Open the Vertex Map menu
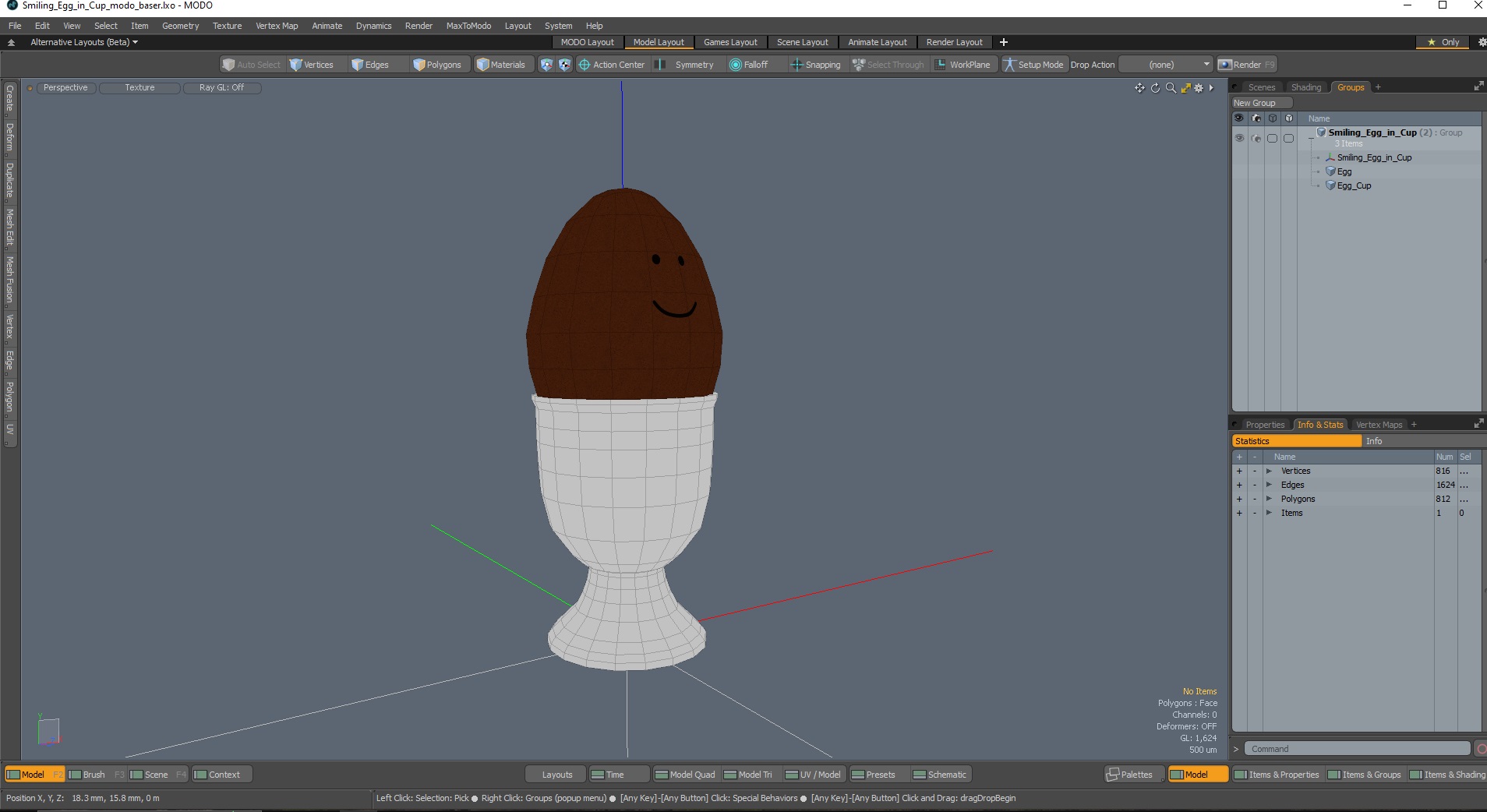Image resolution: width=1487 pixels, height=812 pixels. (x=277, y=26)
